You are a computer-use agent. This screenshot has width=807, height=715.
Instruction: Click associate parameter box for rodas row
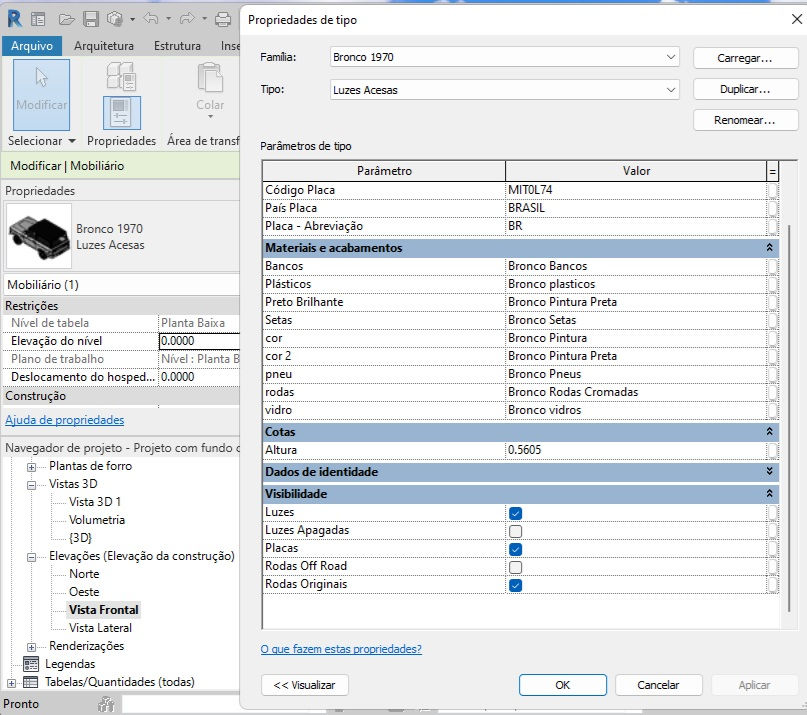coord(772,392)
